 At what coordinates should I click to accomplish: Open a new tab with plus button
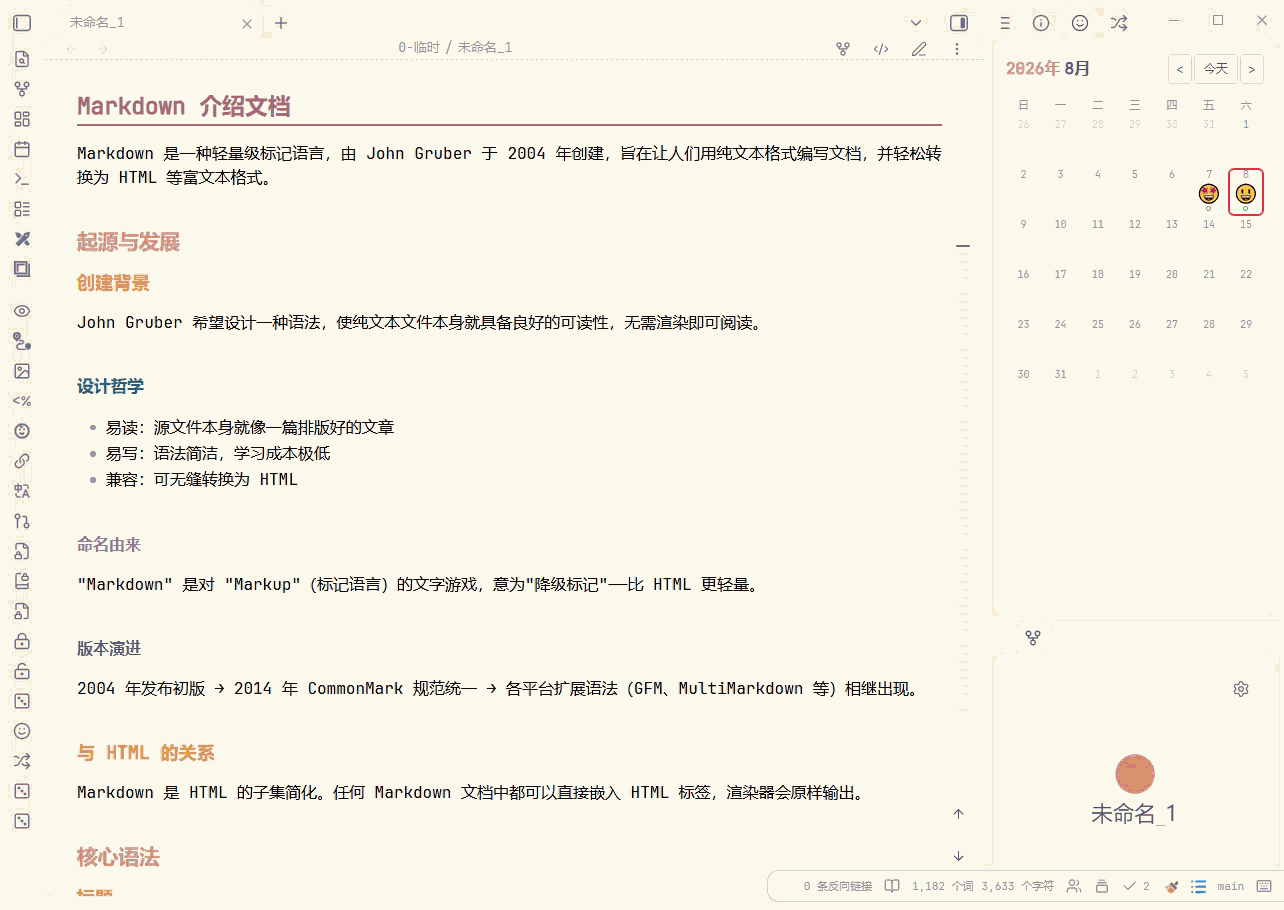coord(281,23)
